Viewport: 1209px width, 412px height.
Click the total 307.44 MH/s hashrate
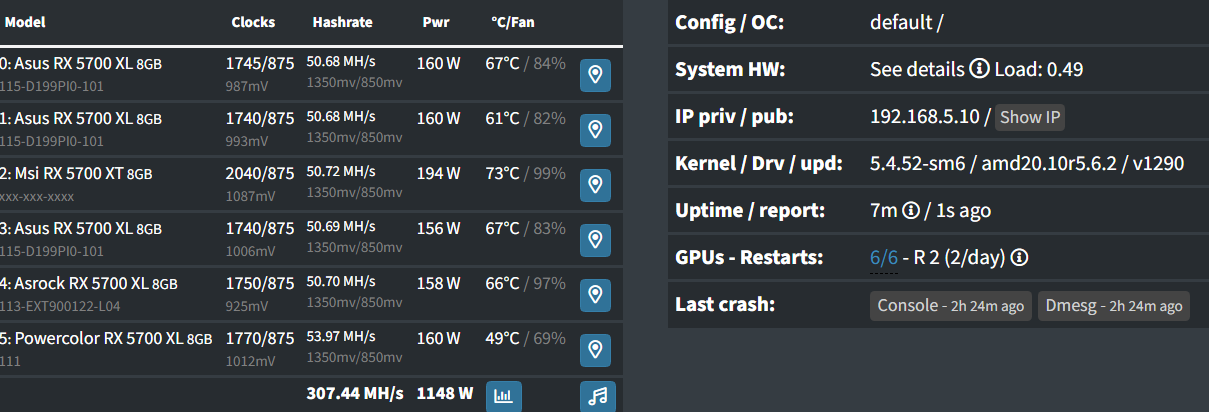pyautogui.click(x=354, y=394)
